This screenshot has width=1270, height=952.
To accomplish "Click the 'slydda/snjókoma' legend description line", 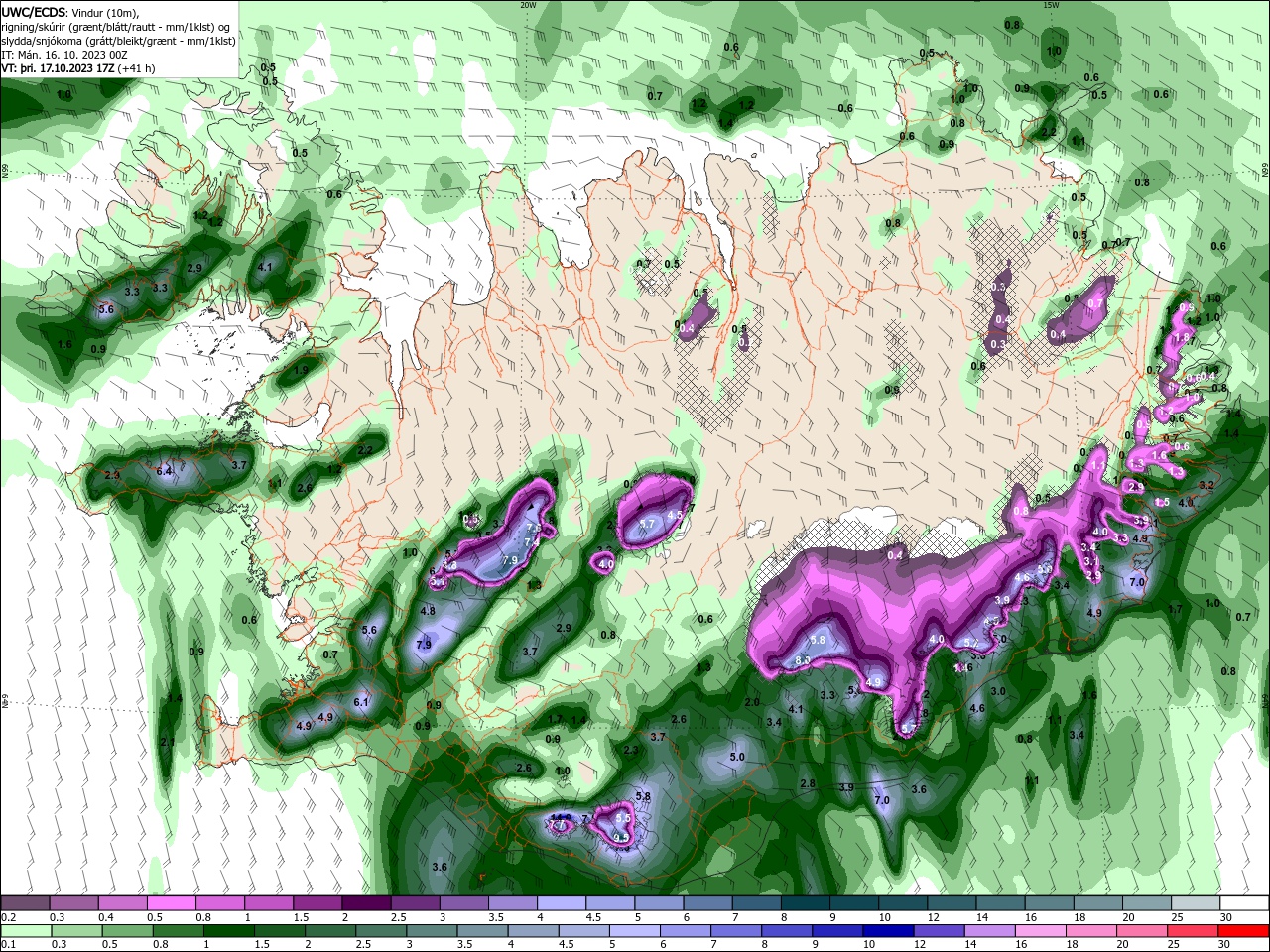I will click(x=118, y=41).
